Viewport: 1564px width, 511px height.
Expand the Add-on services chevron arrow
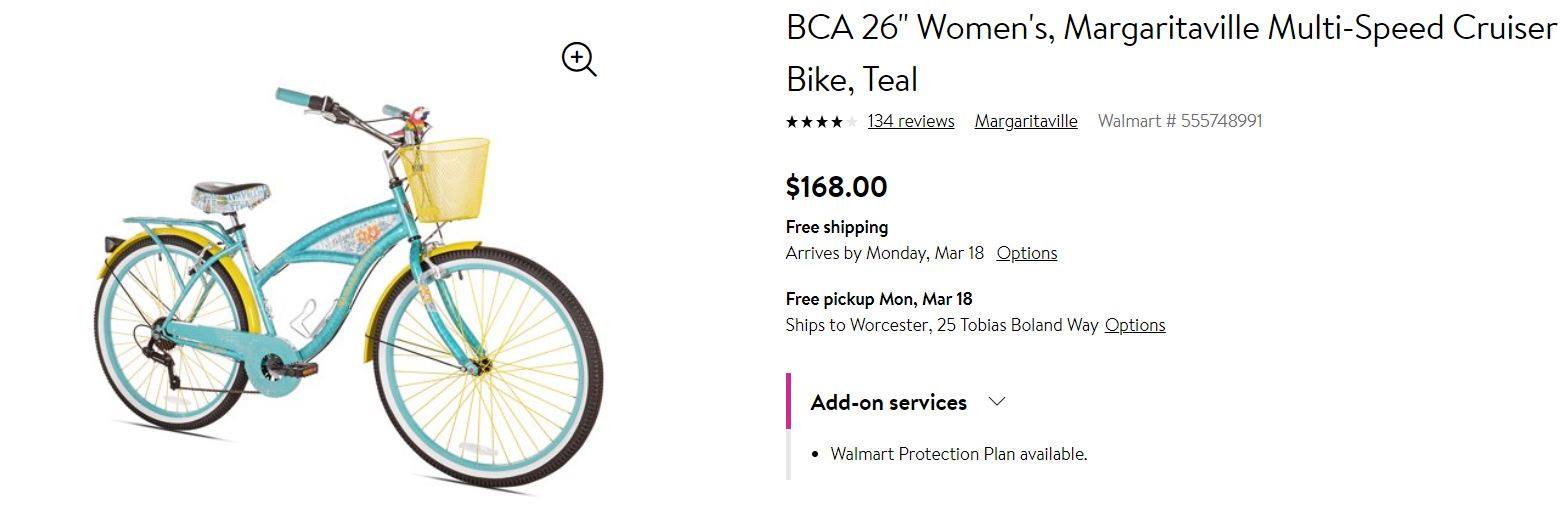pyautogui.click(x=996, y=402)
